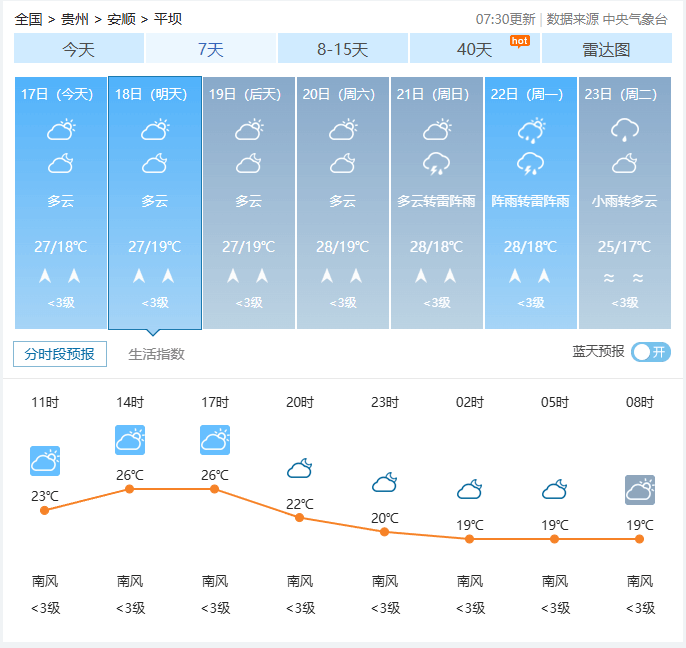Click the 20时 night cloud icon

(300, 468)
